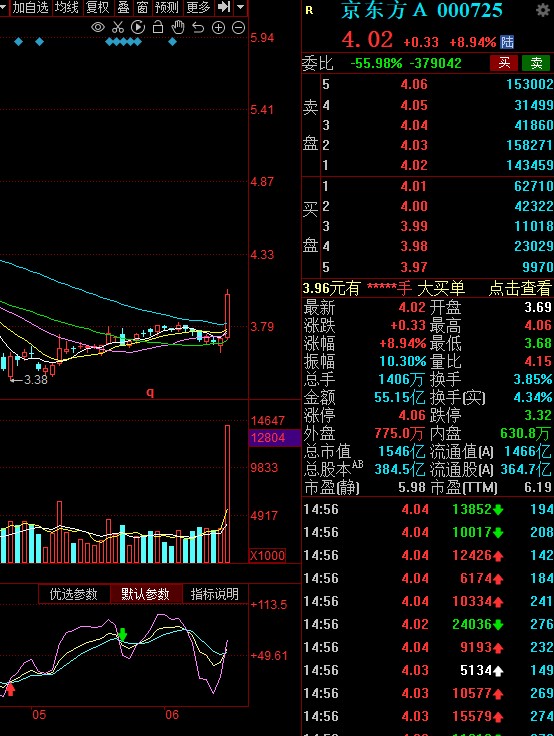Select the hand pan tool
Screen dimensions: 554x736
click(x=178, y=27)
